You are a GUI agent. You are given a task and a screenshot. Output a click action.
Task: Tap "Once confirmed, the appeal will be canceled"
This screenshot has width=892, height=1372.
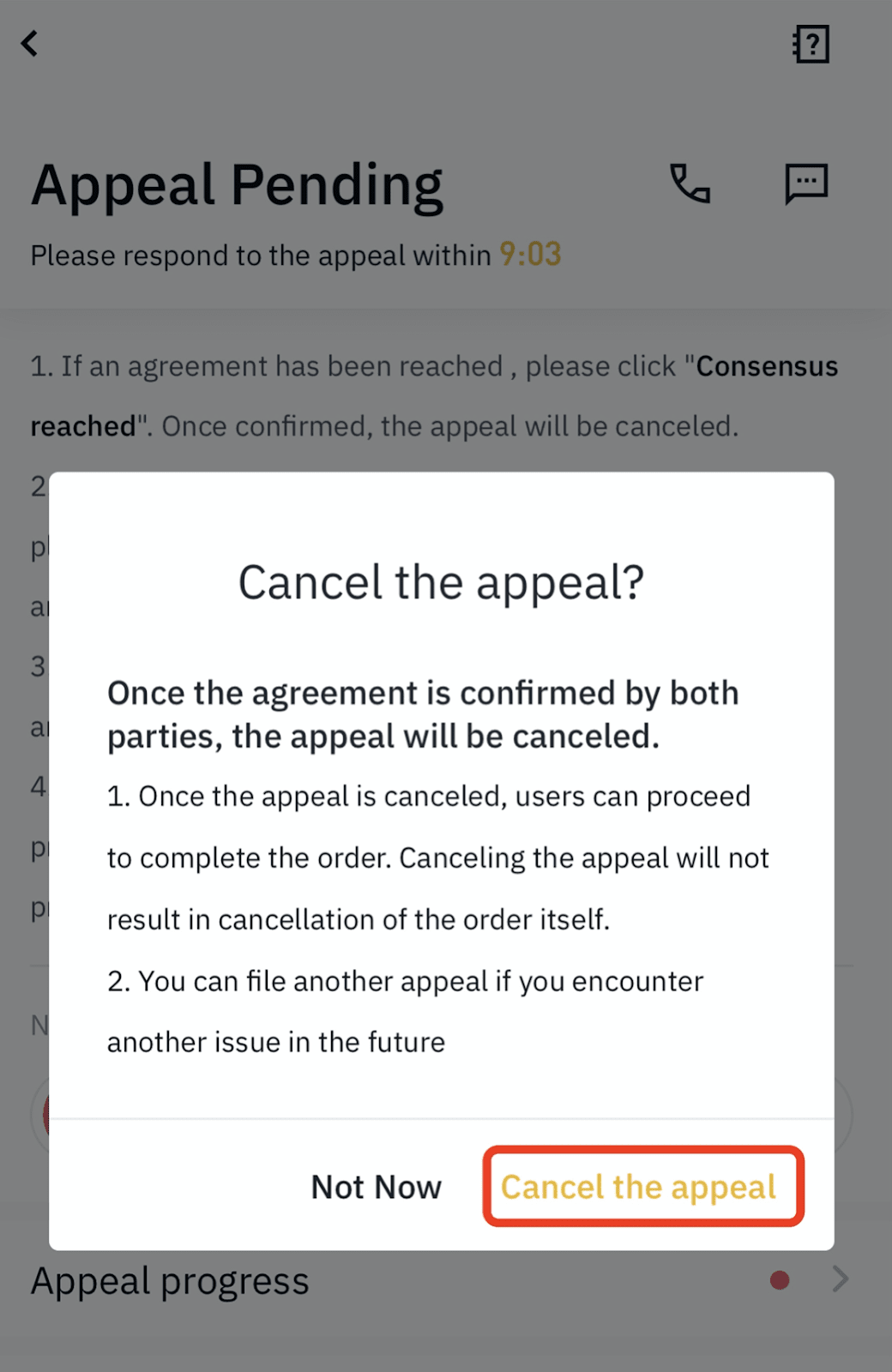(x=450, y=426)
